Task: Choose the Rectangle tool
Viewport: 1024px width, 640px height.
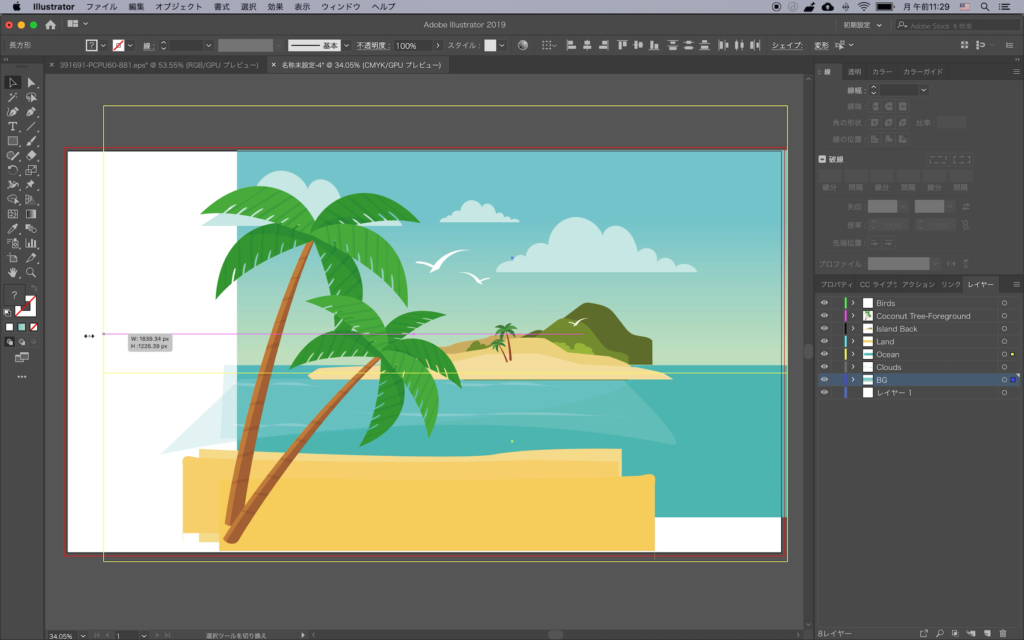Action: pyautogui.click(x=13, y=141)
